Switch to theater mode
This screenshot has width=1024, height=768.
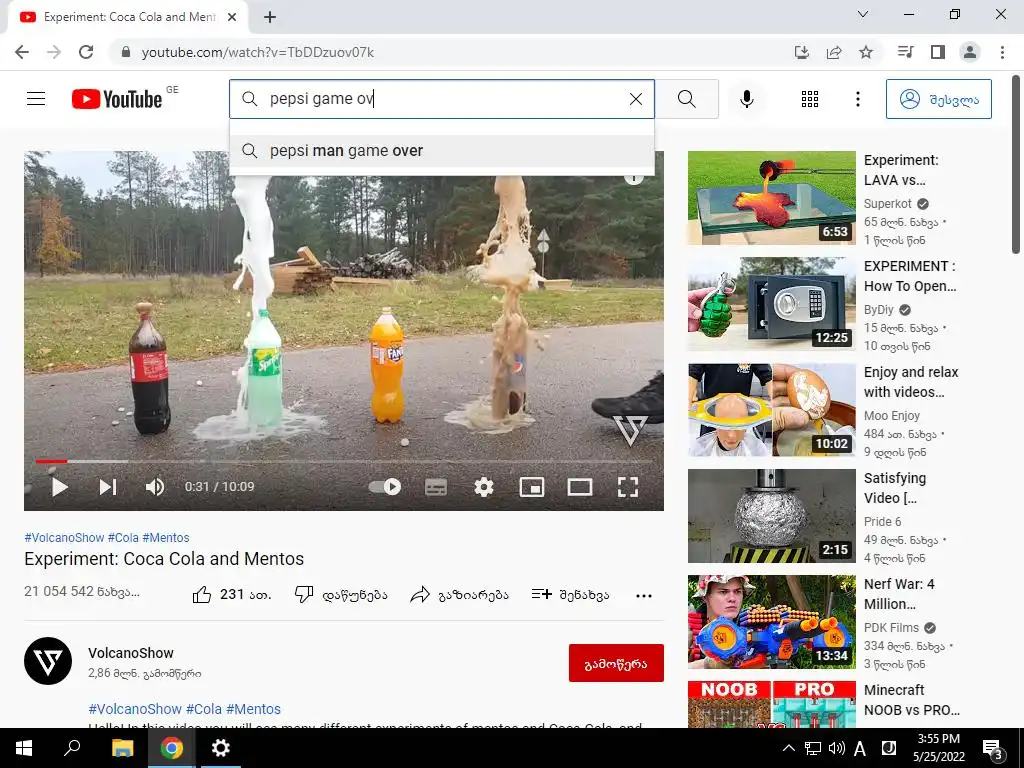(x=579, y=487)
